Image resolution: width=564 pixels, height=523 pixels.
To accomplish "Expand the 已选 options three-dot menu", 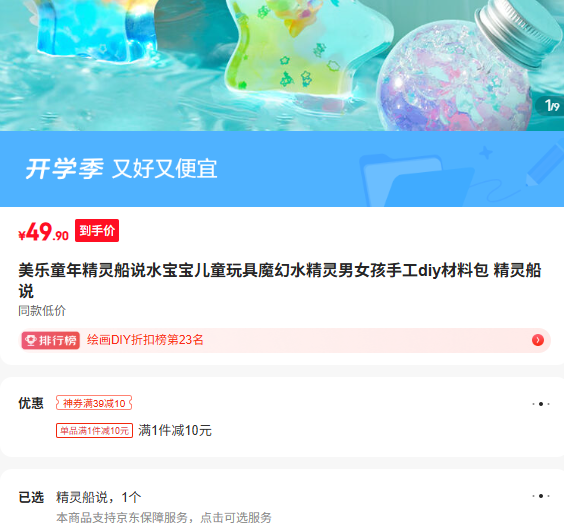I will tap(541, 496).
